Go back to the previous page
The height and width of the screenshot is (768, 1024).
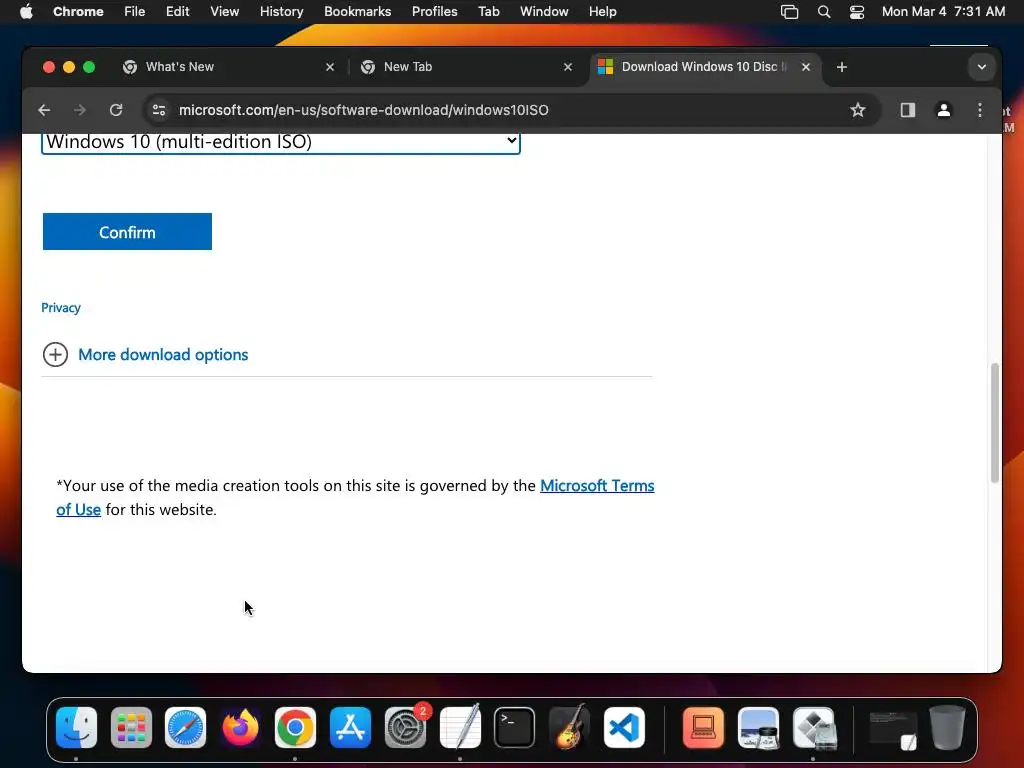click(x=44, y=110)
